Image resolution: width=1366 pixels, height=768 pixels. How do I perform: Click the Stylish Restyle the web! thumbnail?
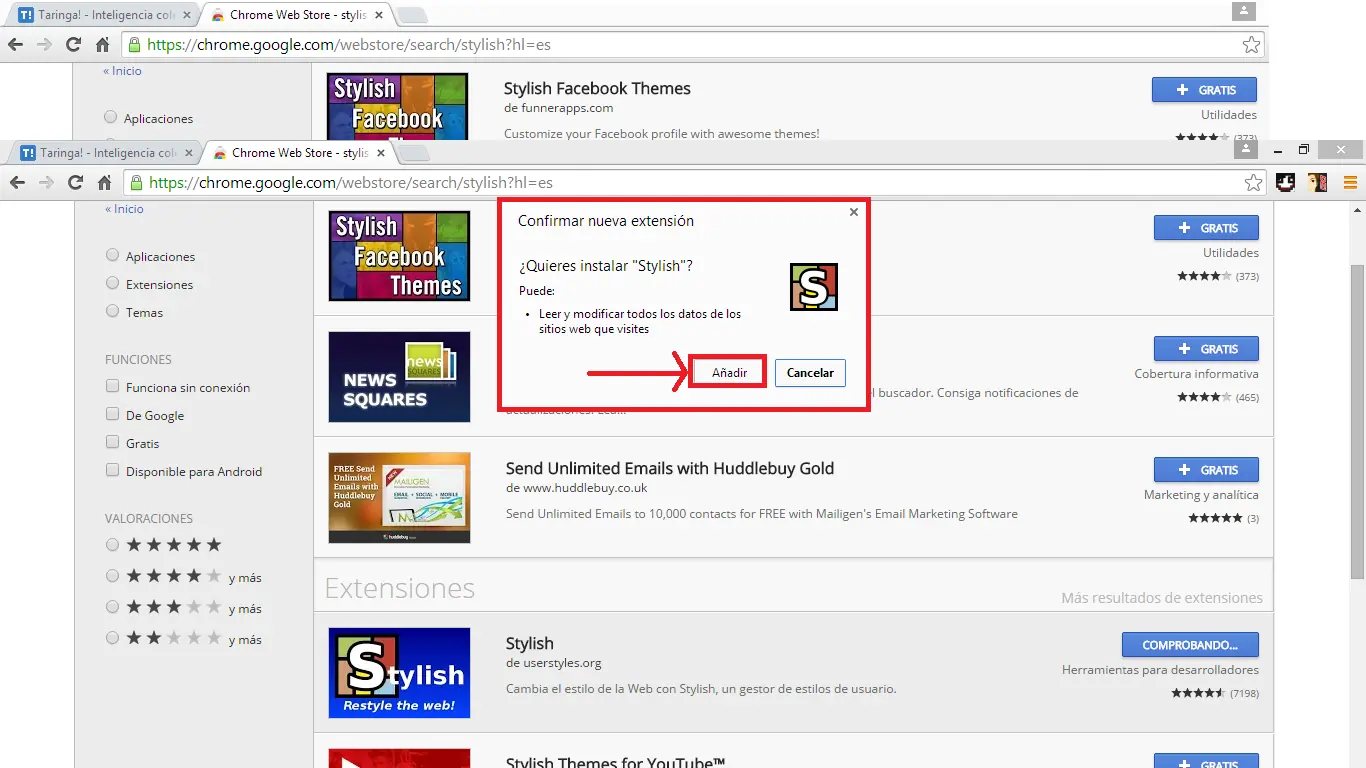pos(399,672)
